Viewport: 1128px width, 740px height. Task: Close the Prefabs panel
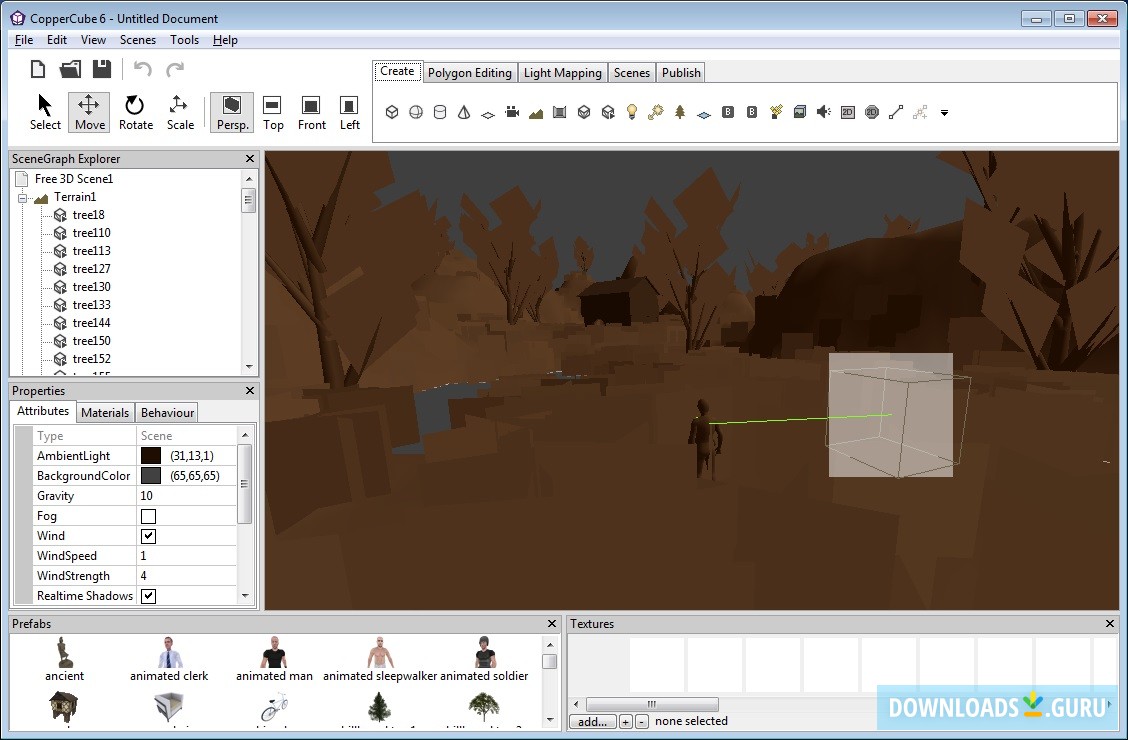552,623
